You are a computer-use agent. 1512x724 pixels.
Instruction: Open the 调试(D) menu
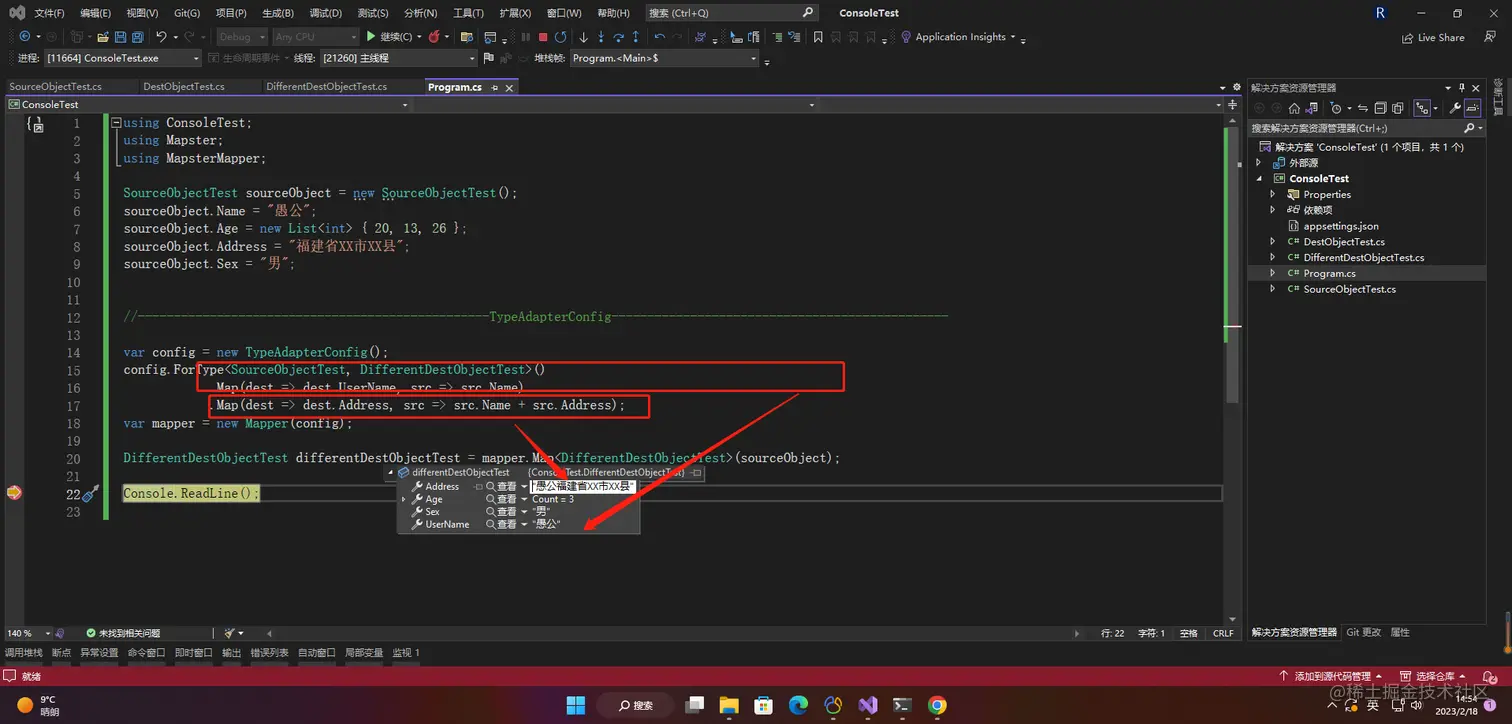pos(325,13)
